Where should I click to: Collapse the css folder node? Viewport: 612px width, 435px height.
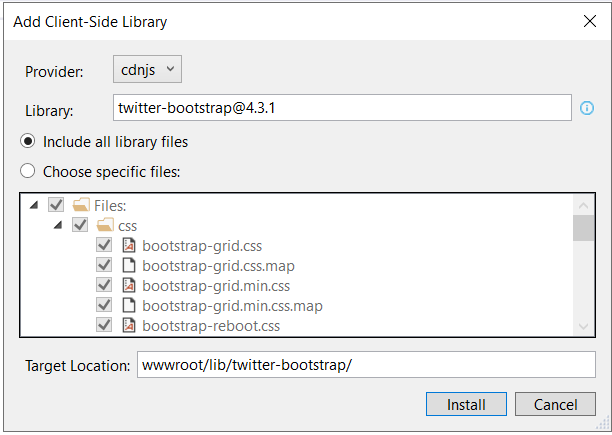[58, 225]
